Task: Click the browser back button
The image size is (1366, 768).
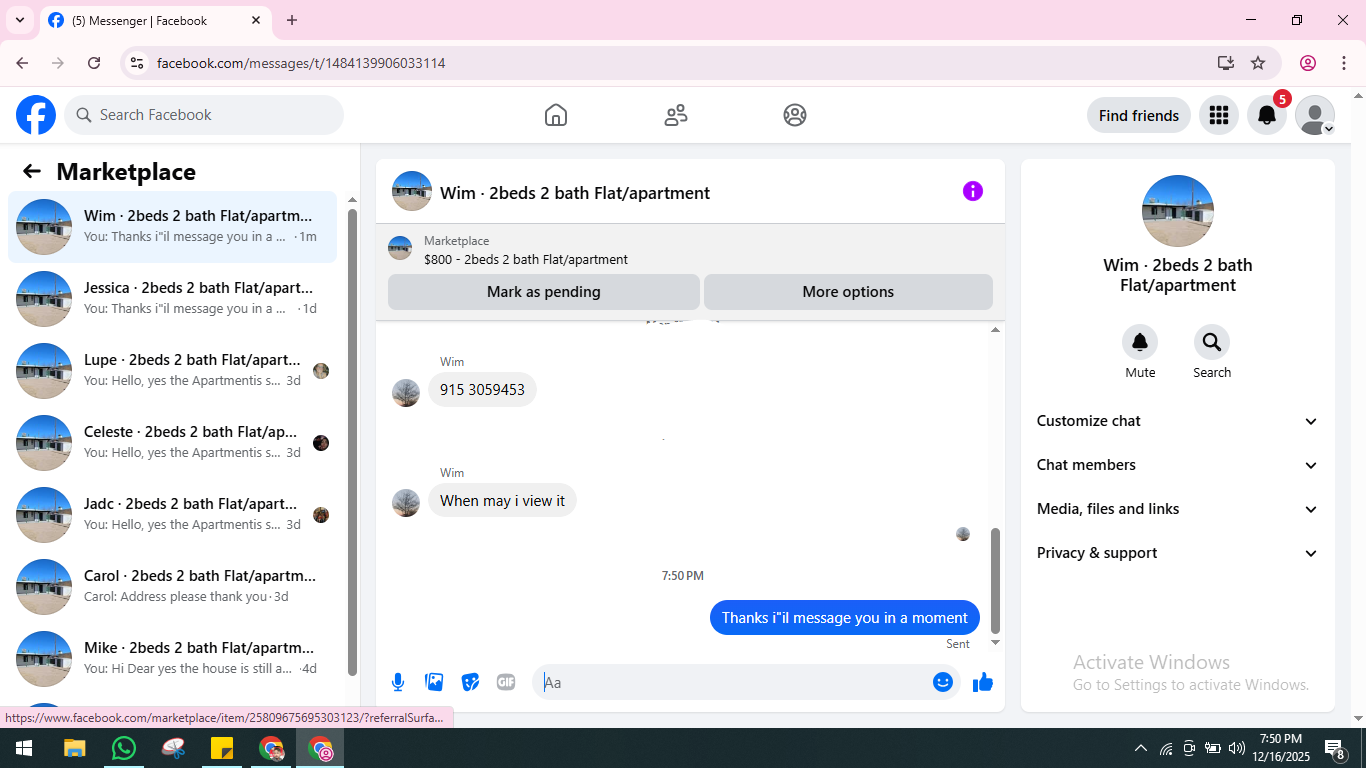Action: coord(22,63)
